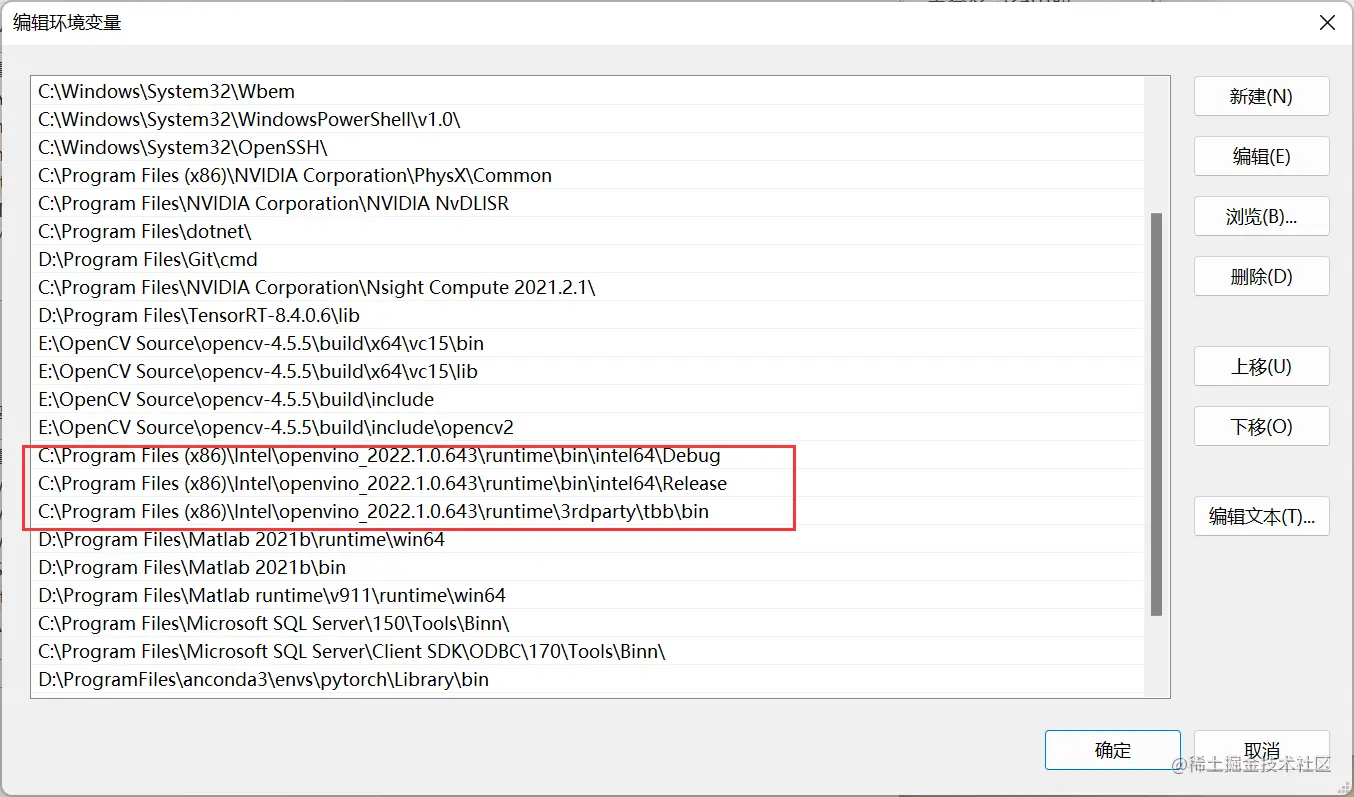
Task: Select the opencv-4.5.5 vc15\bin entry
Action: [x=587, y=343]
